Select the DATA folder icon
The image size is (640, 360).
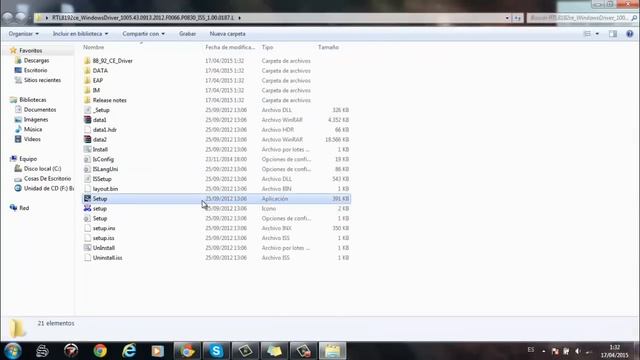coord(87,71)
